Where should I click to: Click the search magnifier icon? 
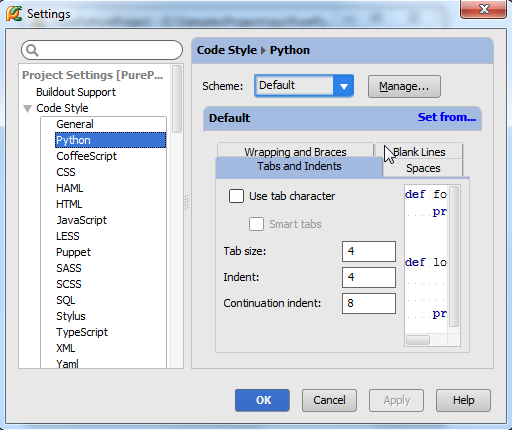[x=33, y=50]
